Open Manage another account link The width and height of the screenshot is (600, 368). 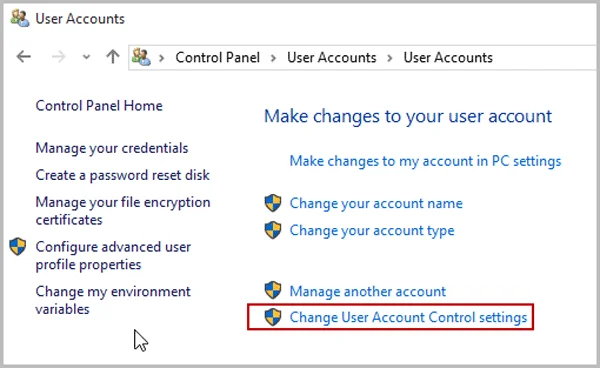367,291
